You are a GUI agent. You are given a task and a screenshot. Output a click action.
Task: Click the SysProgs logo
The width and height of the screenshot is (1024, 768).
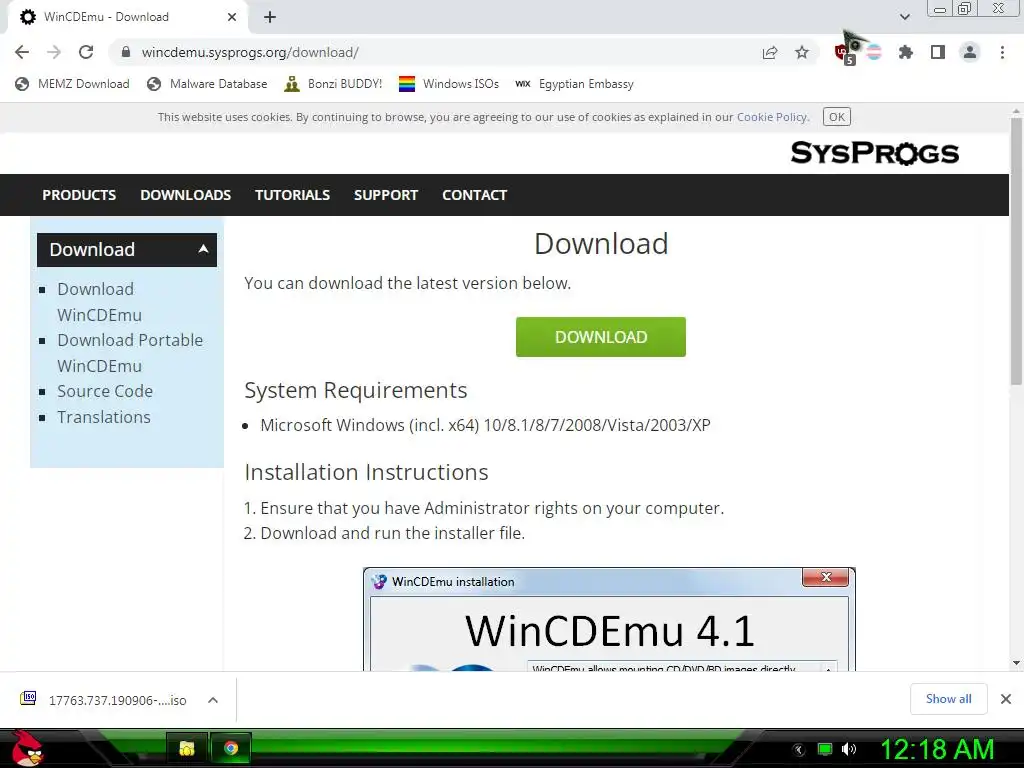tap(874, 153)
